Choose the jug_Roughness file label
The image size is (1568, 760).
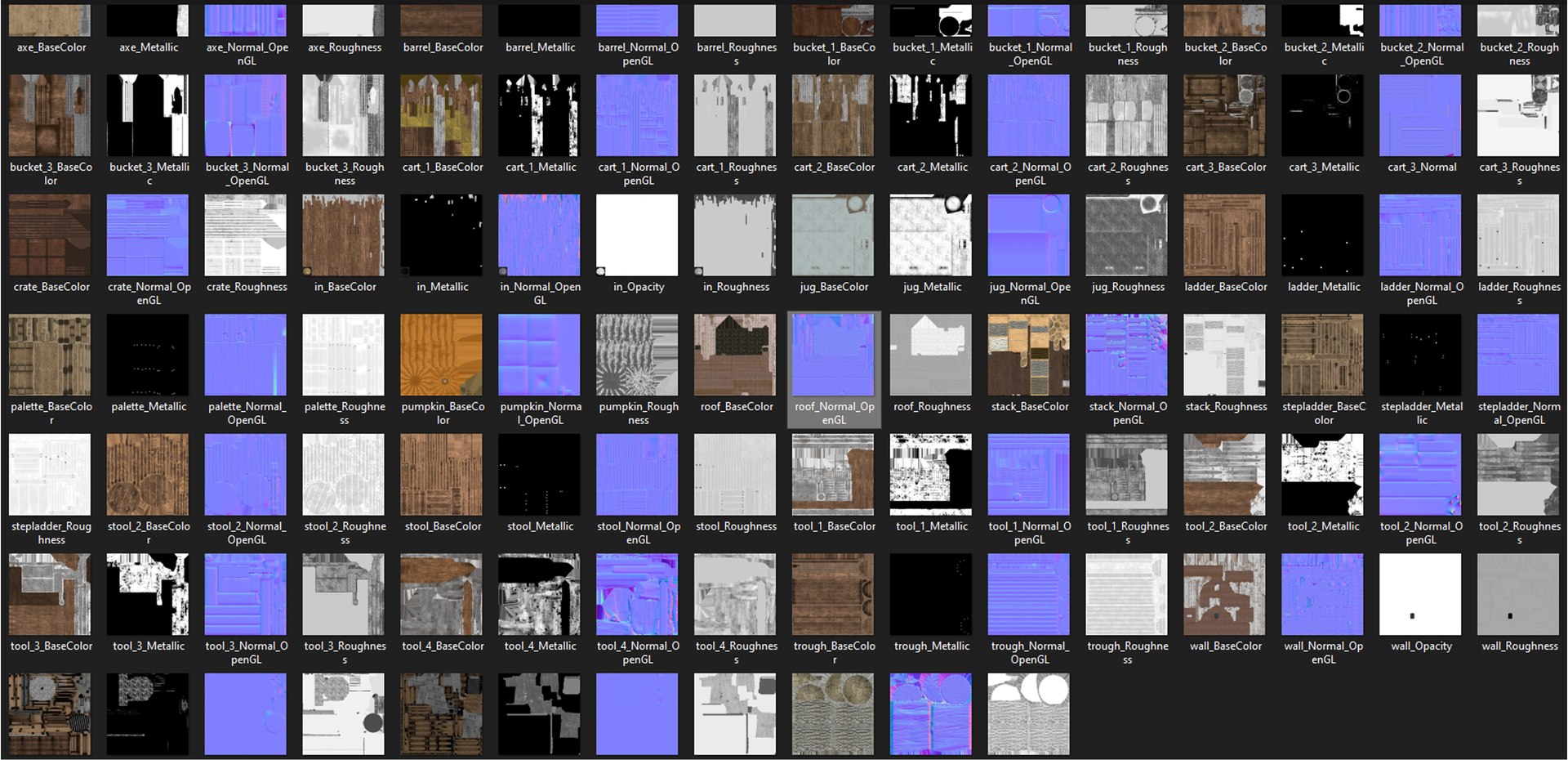pyautogui.click(x=1128, y=287)
